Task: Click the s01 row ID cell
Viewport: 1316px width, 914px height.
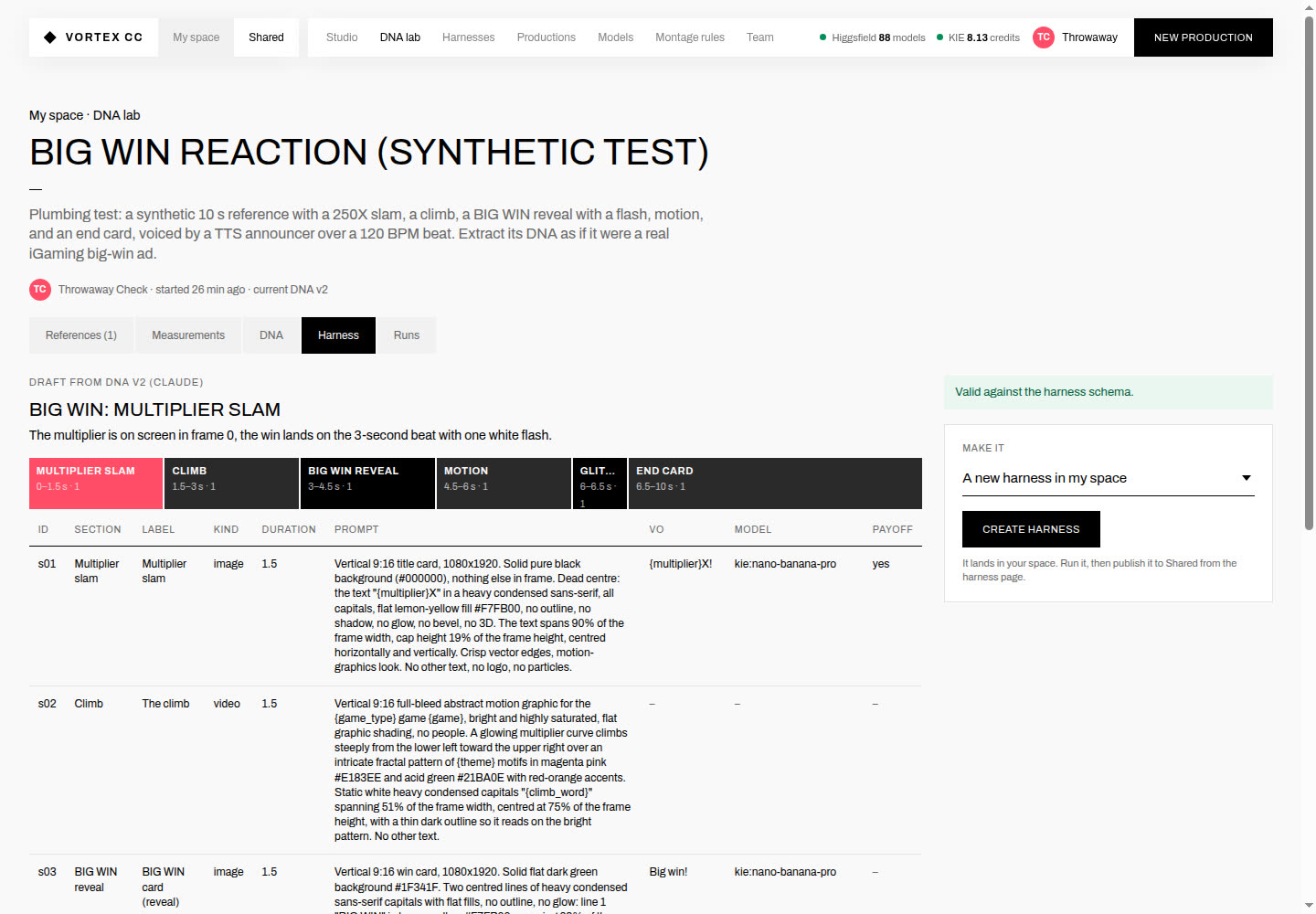Action: 47,564
